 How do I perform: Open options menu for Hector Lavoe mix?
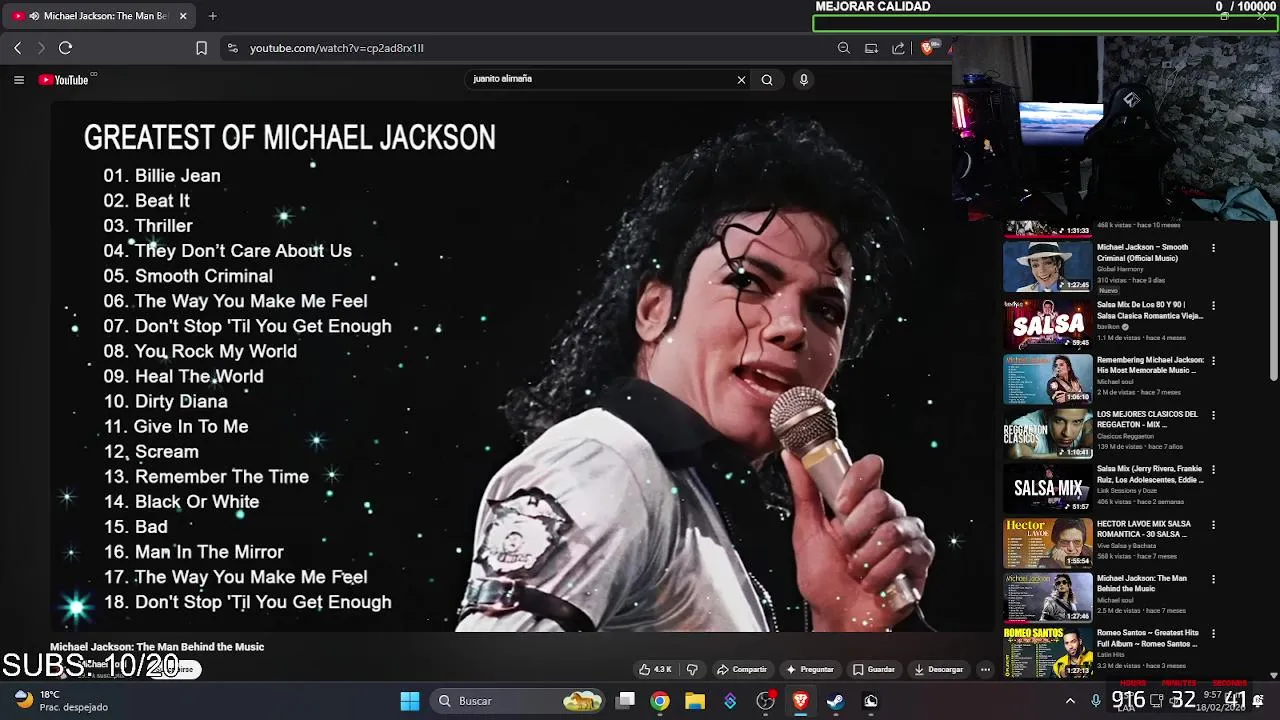pyautogui.click(x=1213, y=524)
